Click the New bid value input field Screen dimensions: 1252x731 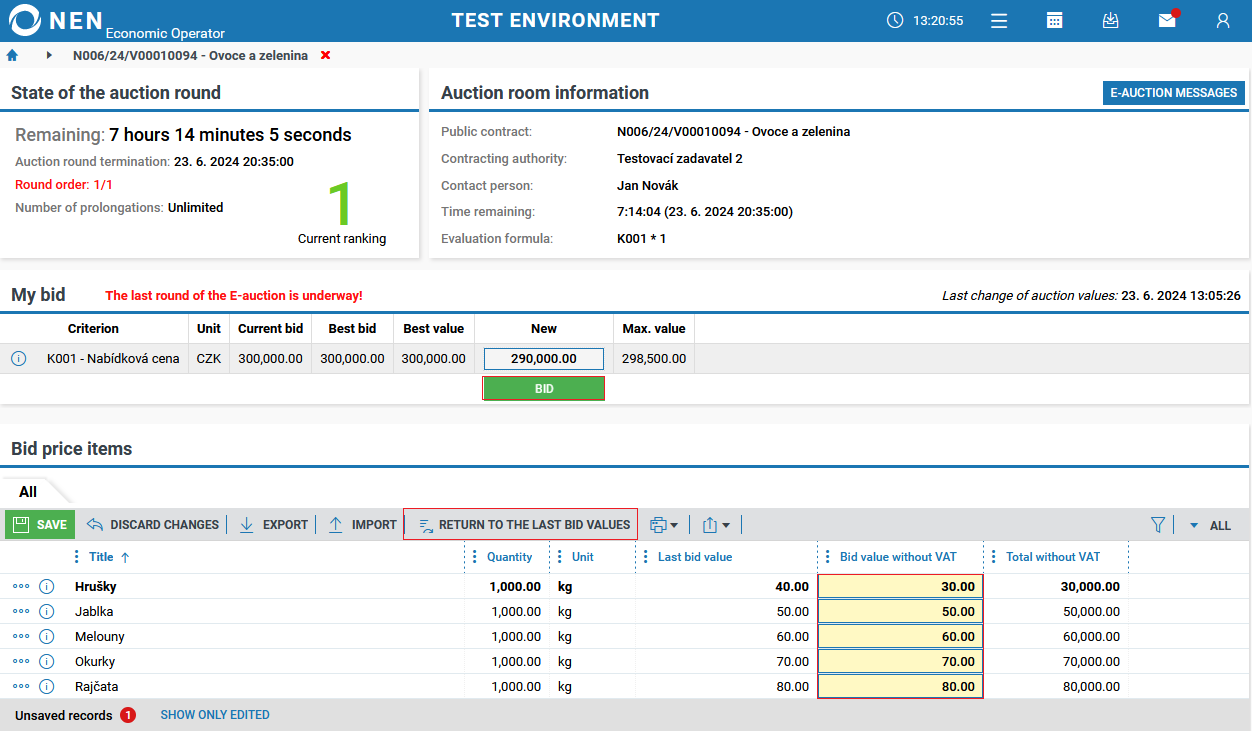[543, 358]
